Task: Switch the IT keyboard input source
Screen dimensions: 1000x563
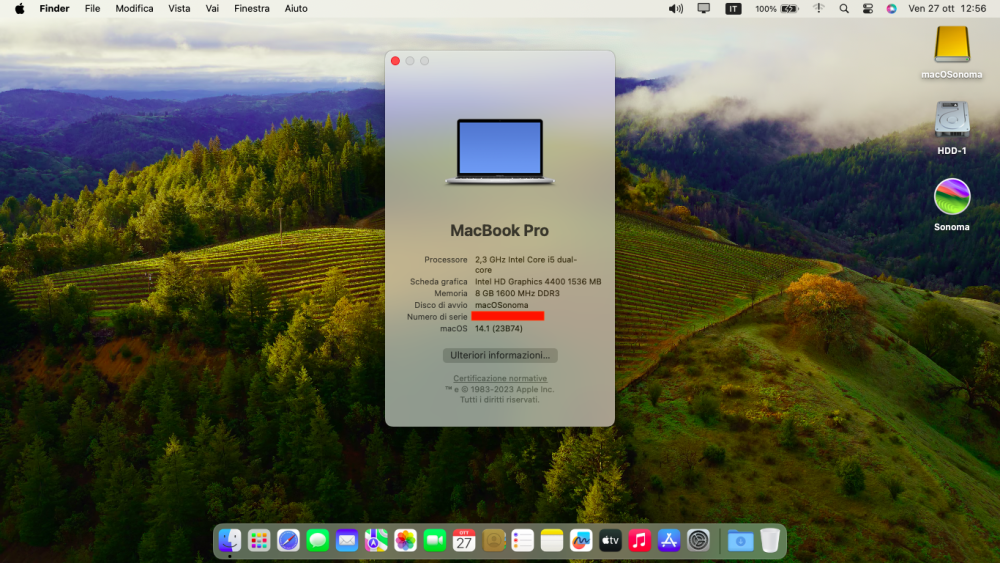Action: pos(733,8)
